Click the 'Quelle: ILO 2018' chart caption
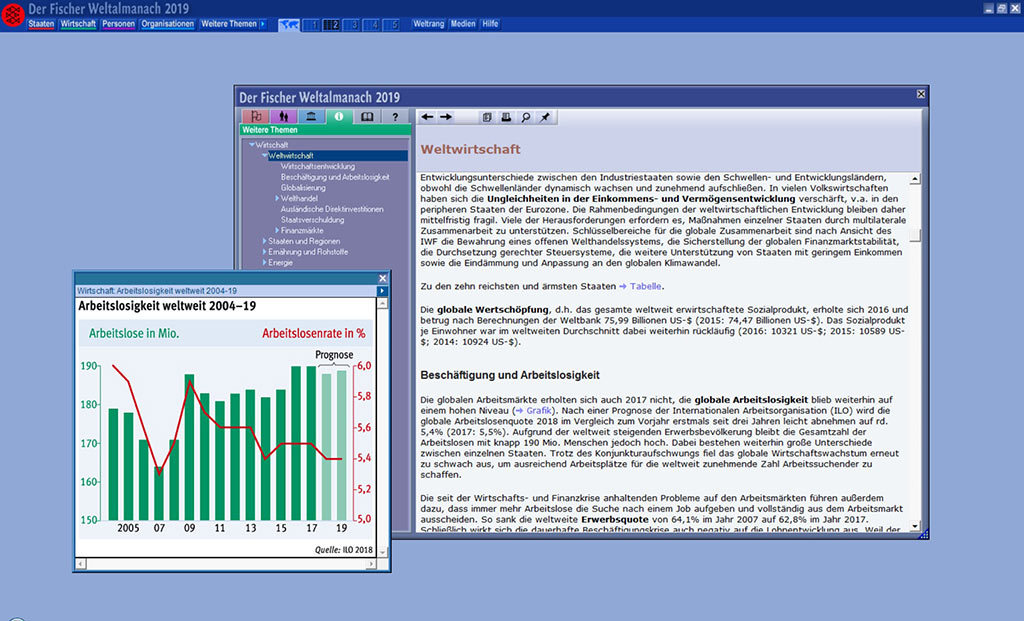 tap(344, 550)
